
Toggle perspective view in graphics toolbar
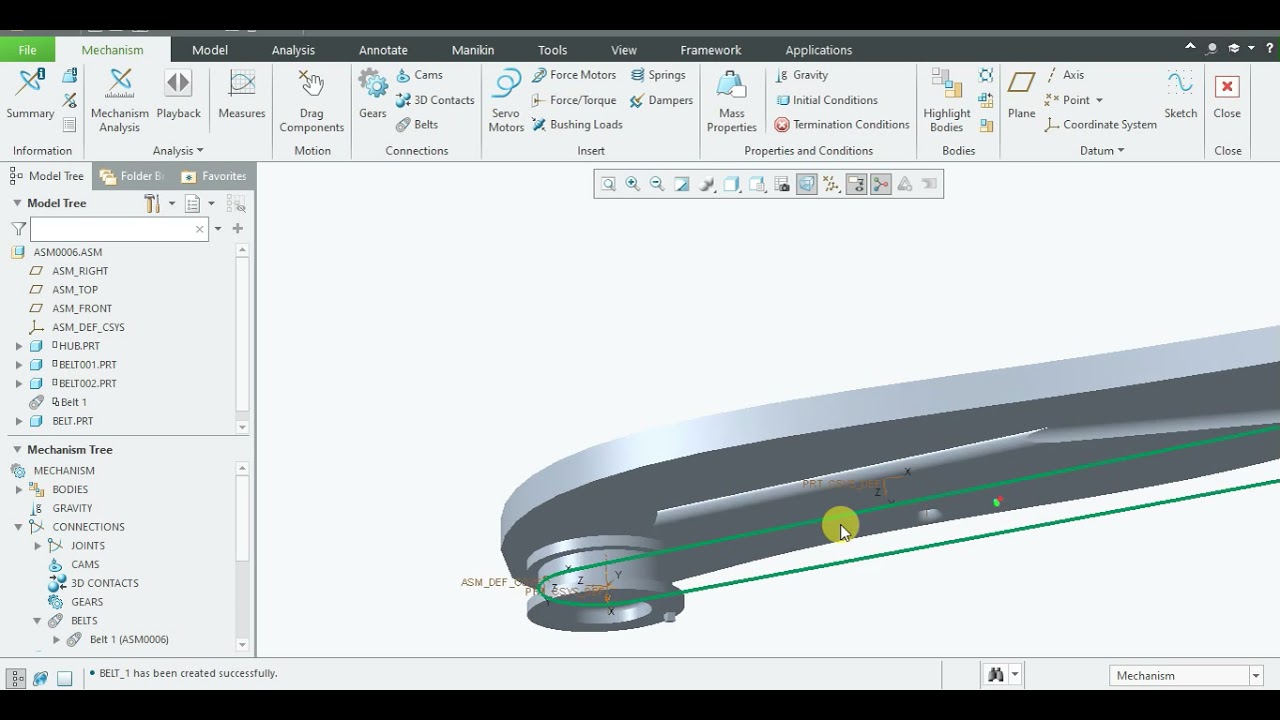[807, 184]
